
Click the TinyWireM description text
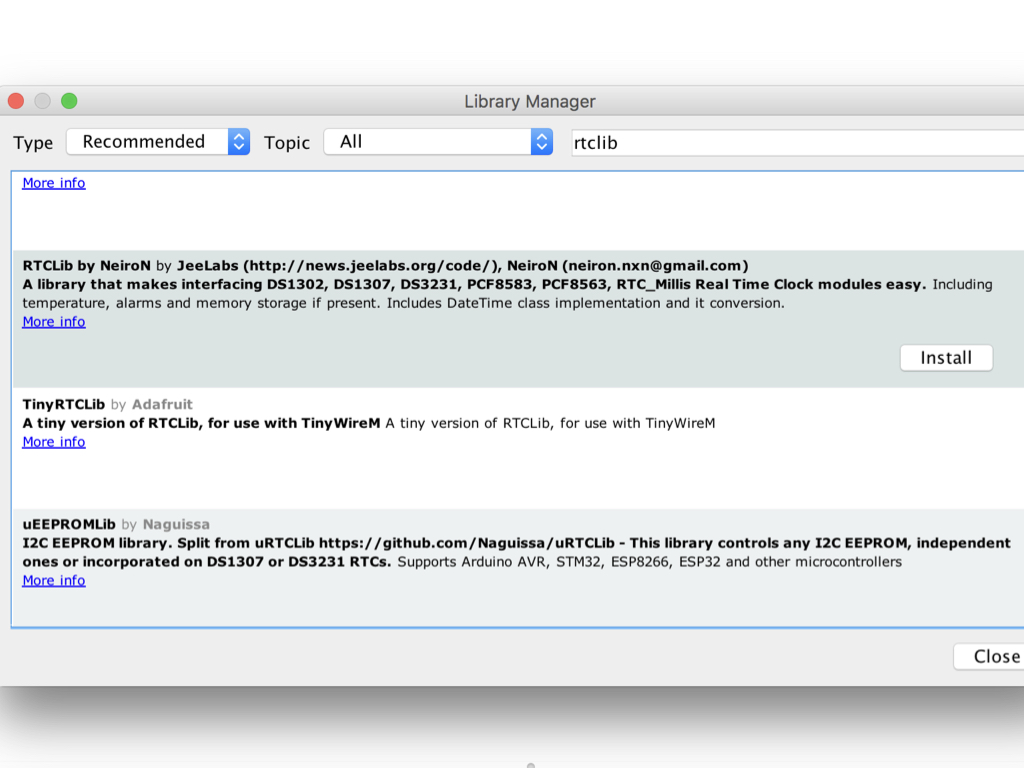369,423
